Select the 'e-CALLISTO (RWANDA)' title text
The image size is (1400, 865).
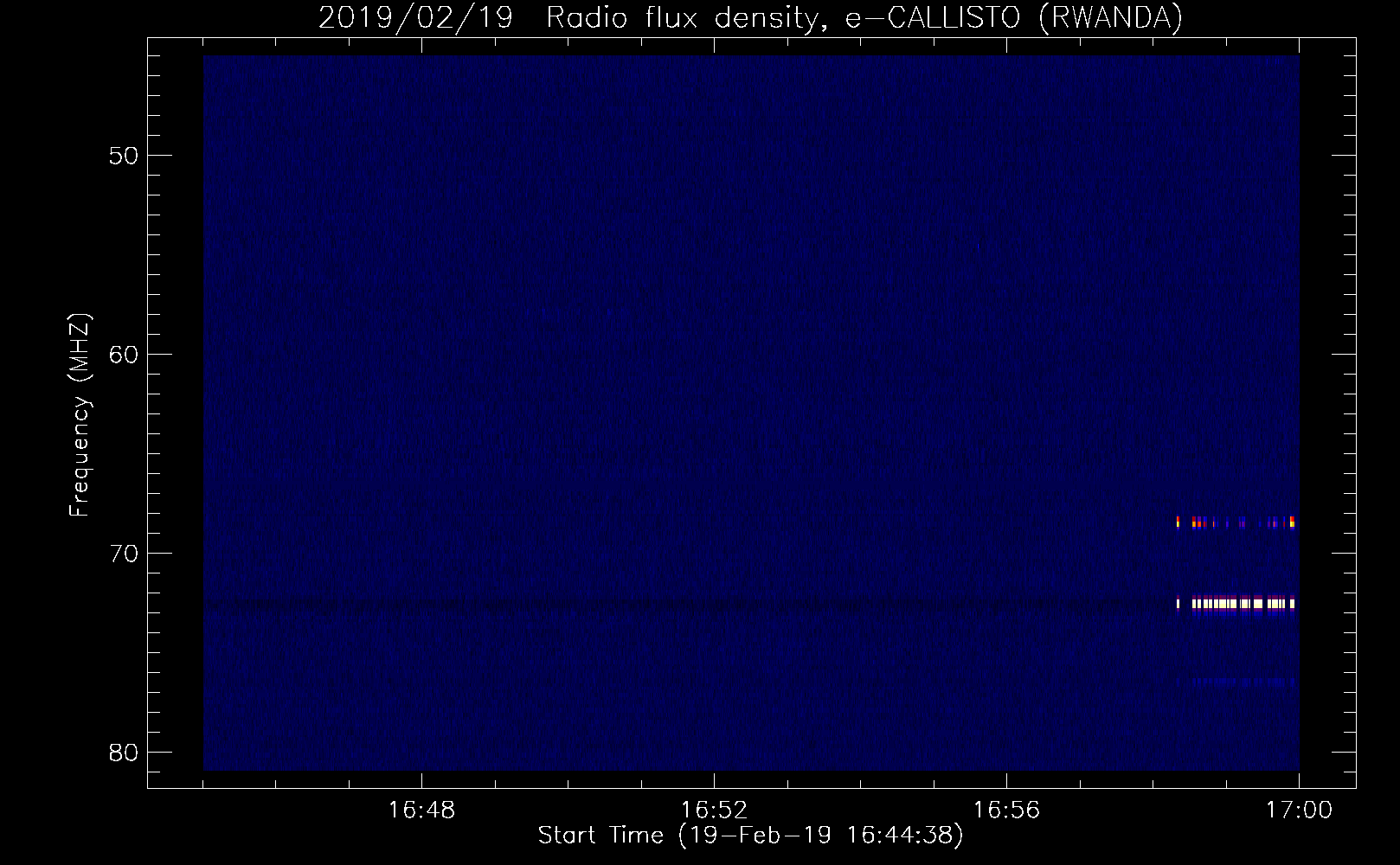1013,18
